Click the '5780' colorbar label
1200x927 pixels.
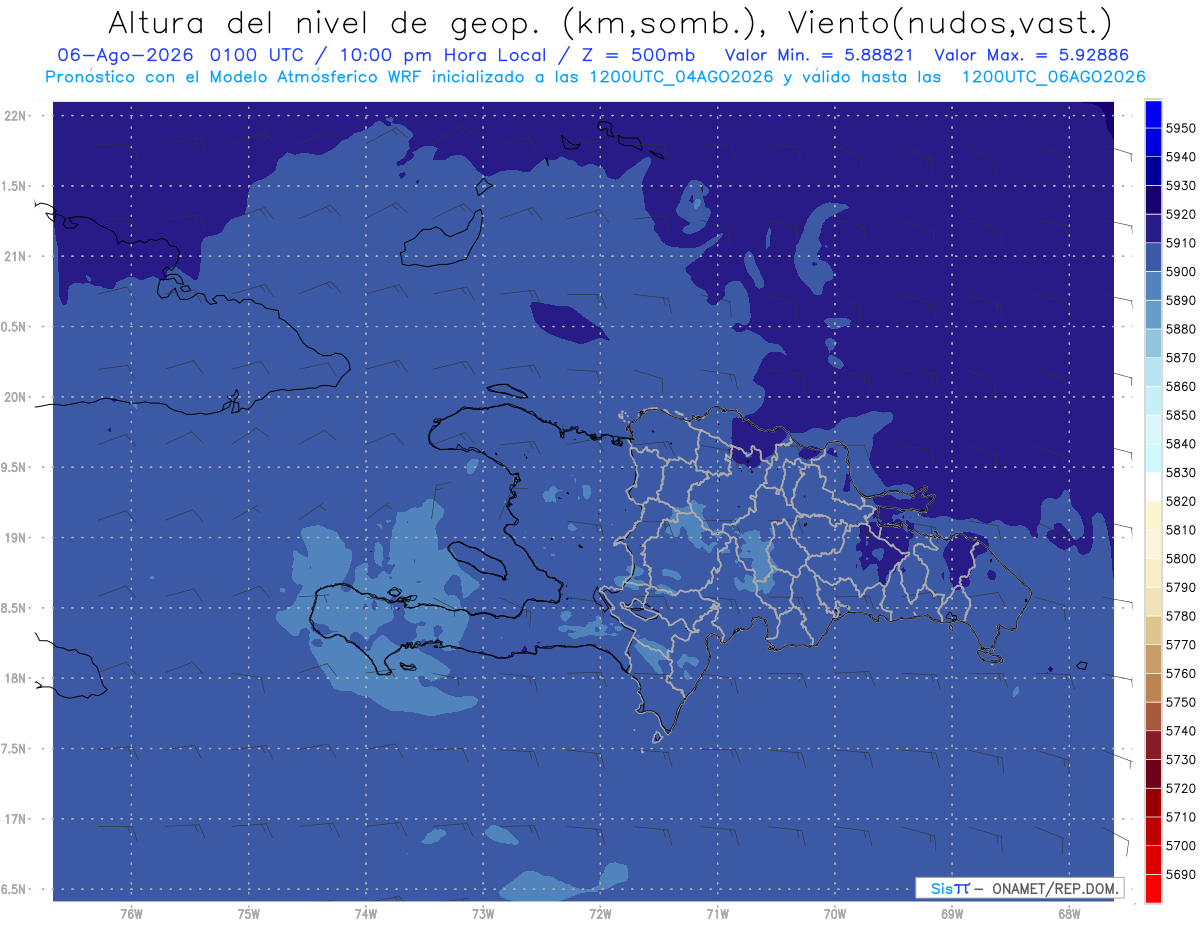(1180, 616)
